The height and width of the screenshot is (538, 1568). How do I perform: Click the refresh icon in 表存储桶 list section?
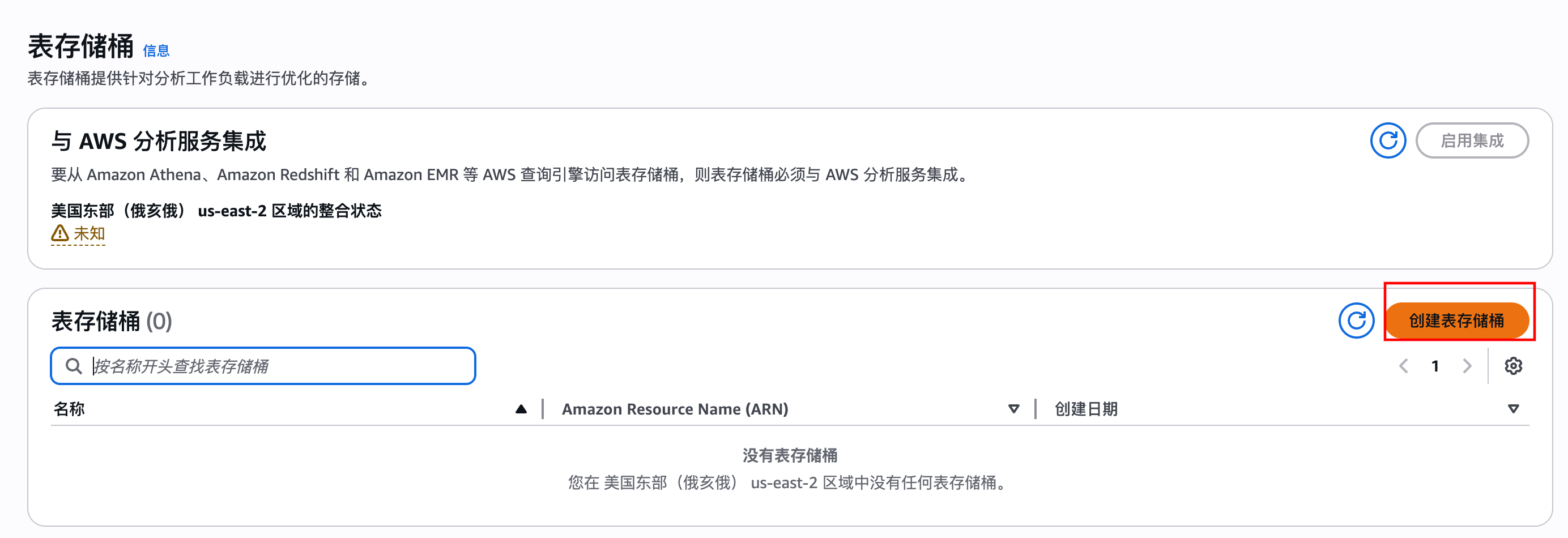[1356, 319]
